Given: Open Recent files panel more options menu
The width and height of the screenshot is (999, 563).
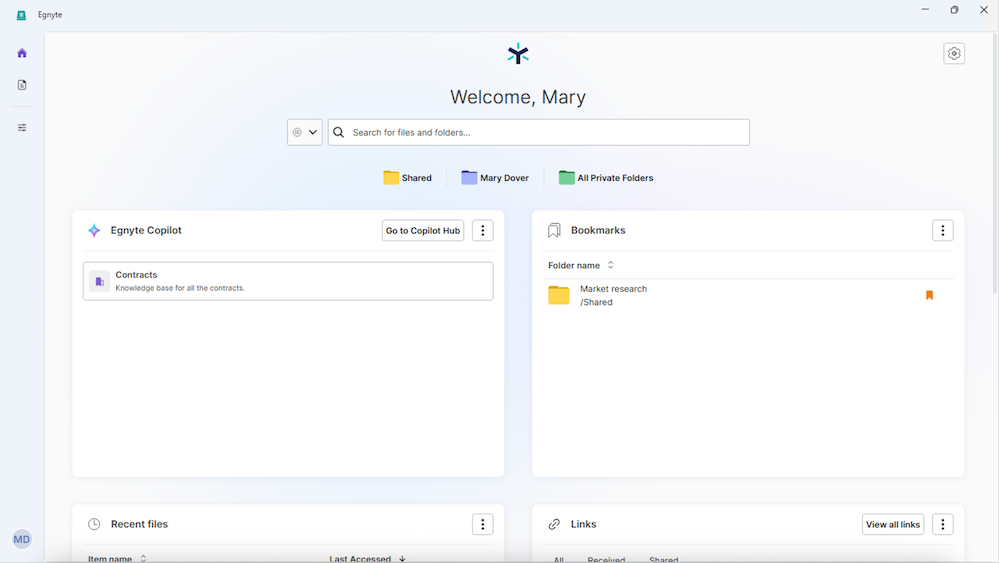Looking at the screenshot, I should pyautogui.click(x=483, y=524).
